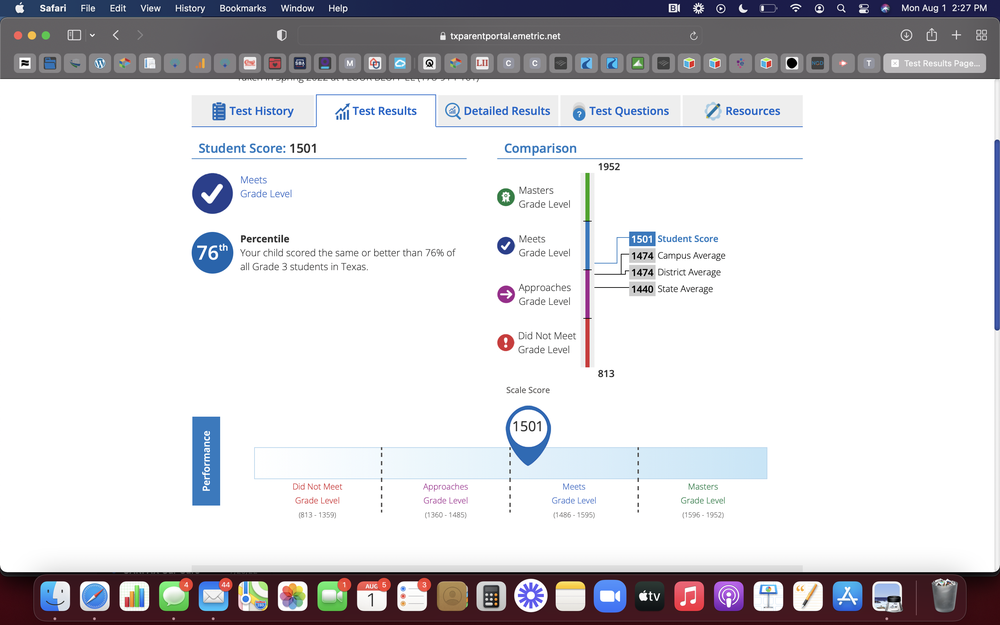This screenshot has width=1000, height=625.
Task: Click the 1501 Student Score link
Action: tap(671, 239)
